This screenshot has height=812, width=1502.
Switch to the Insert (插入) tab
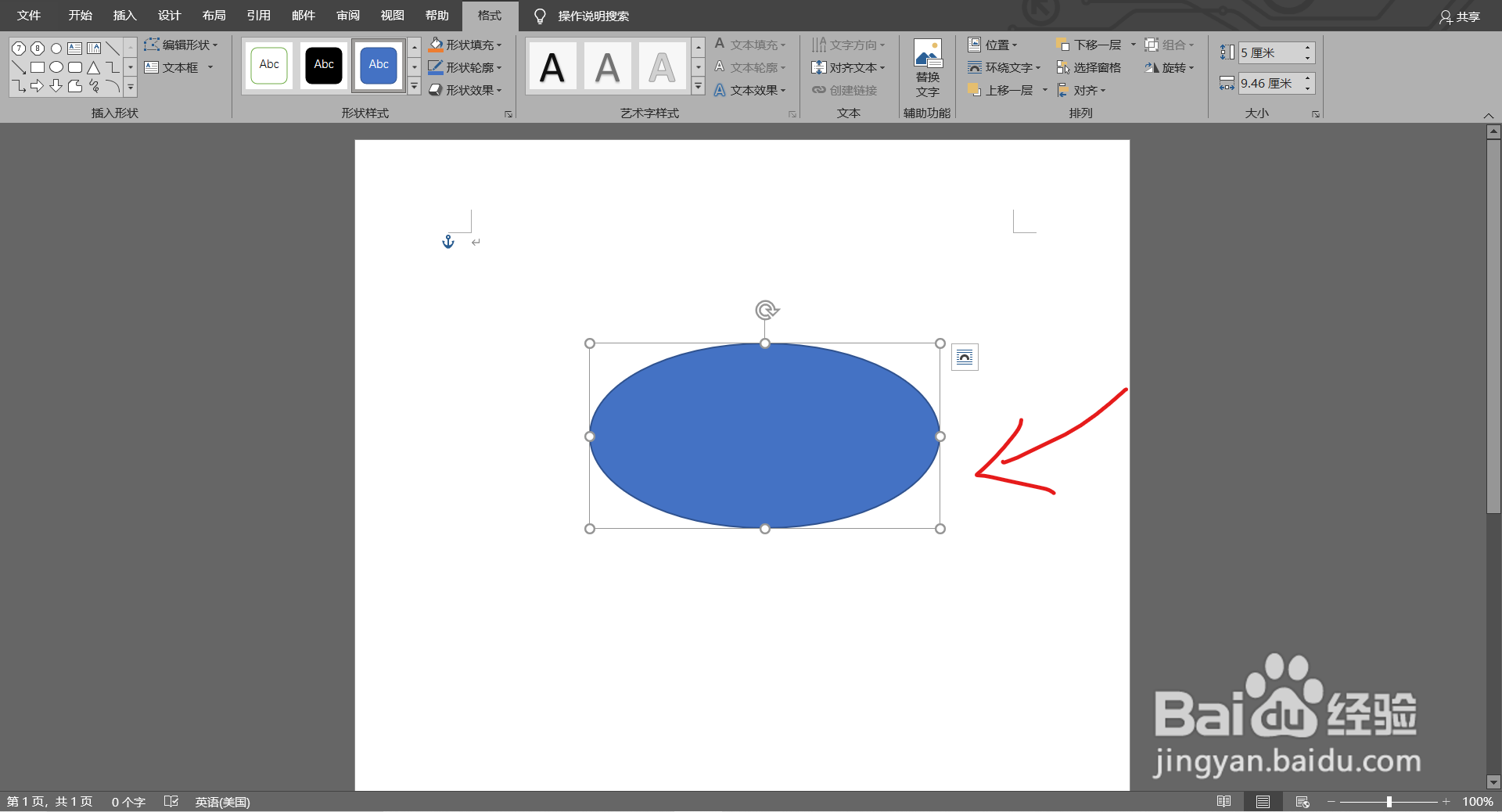(124, 16)
